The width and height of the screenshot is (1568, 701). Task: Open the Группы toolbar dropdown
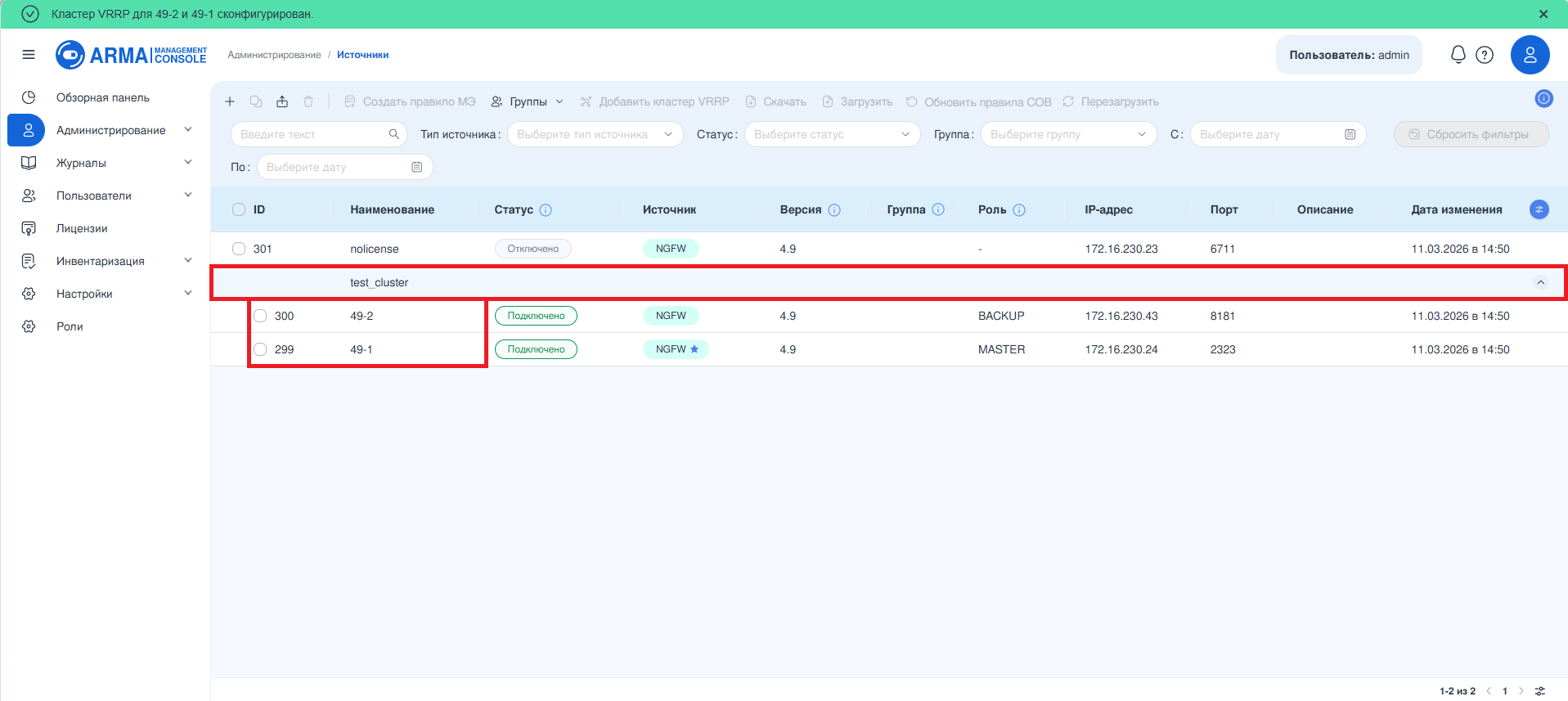pos(528,101)
